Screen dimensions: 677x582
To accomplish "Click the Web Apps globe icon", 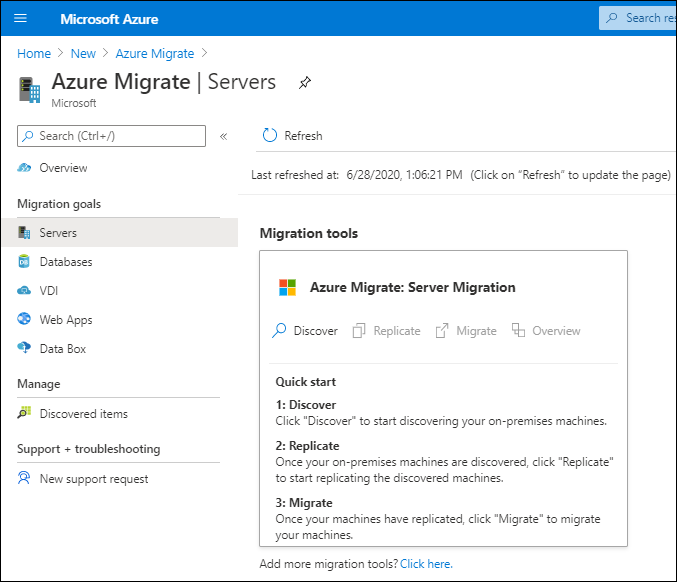I will (24, 319).
